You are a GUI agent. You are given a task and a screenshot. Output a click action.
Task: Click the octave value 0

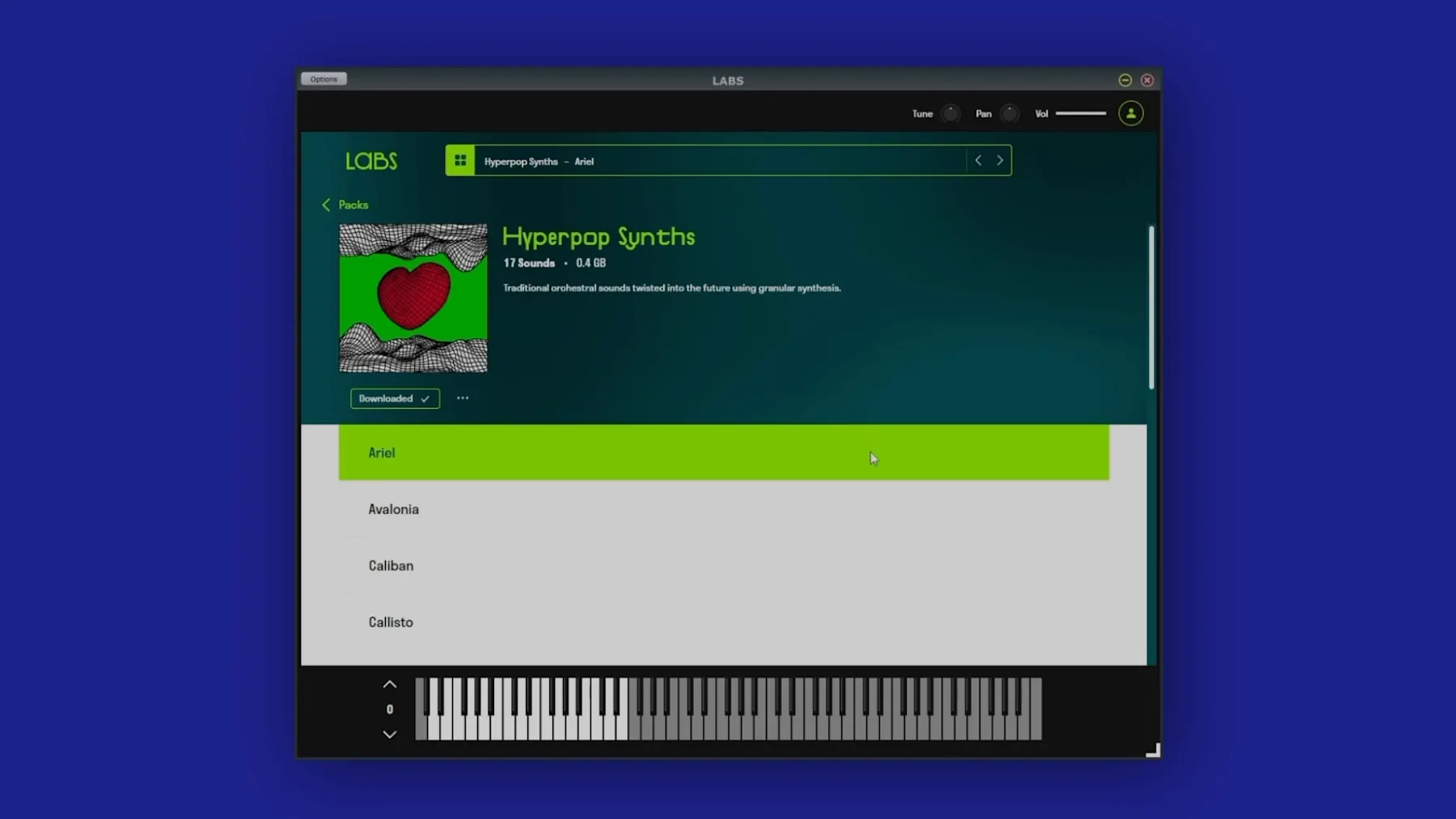click(390, 710)
